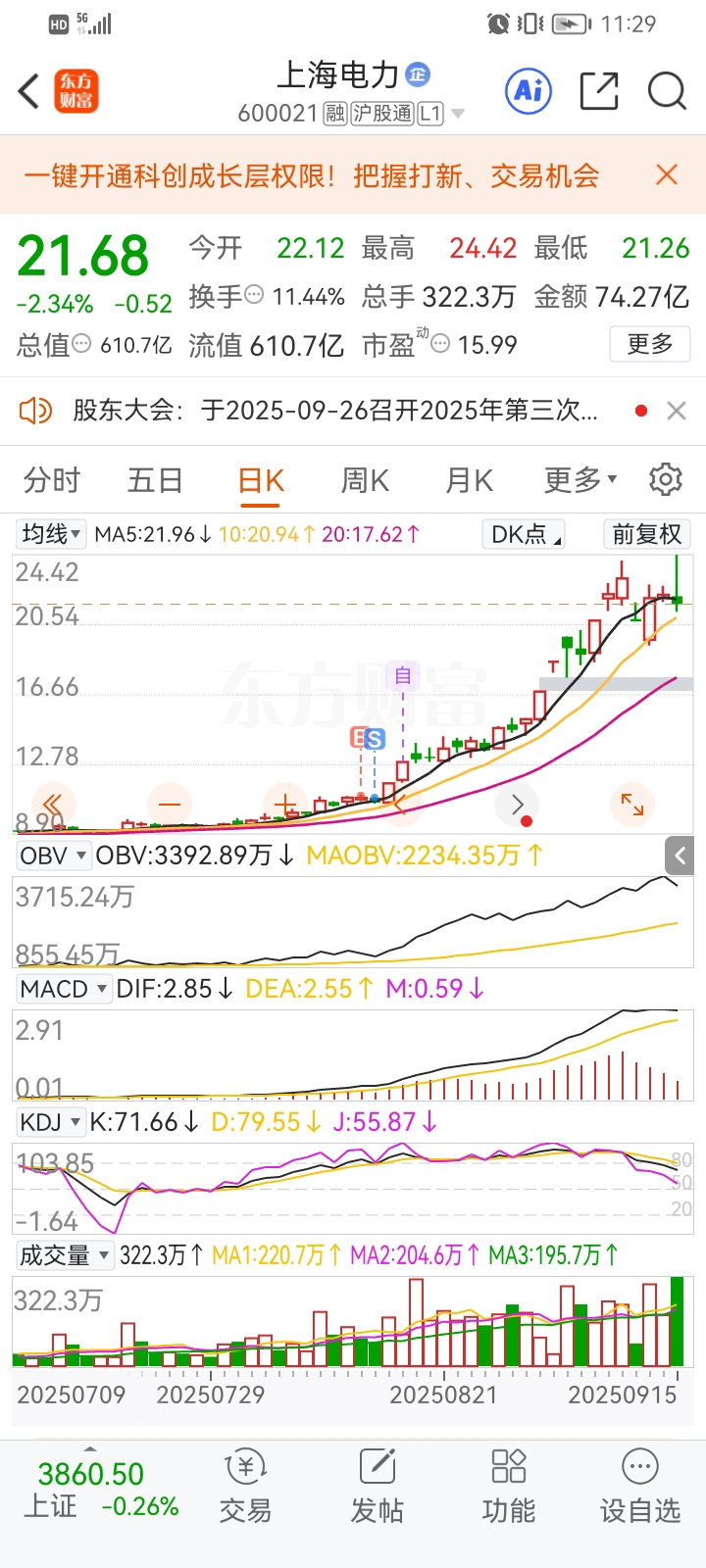Tap the T marker on the candlestick
The image size is (706, 1568).
click(x=553, y=666)
